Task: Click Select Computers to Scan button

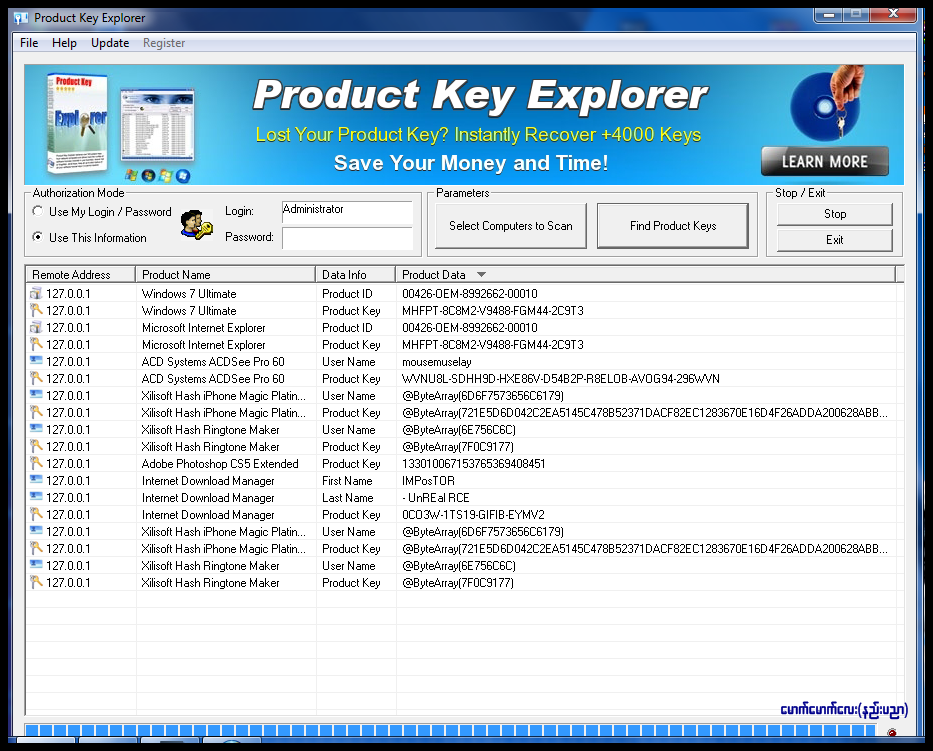Action: [x=511, y=226]
